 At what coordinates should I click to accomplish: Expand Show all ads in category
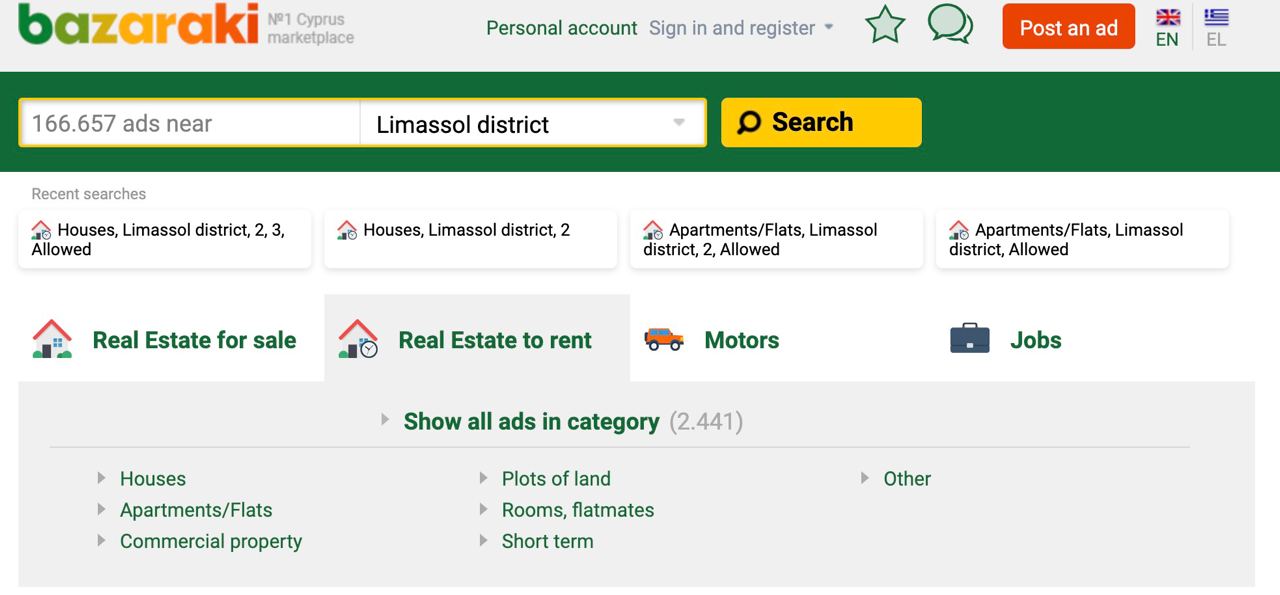(x=530, y=421)
